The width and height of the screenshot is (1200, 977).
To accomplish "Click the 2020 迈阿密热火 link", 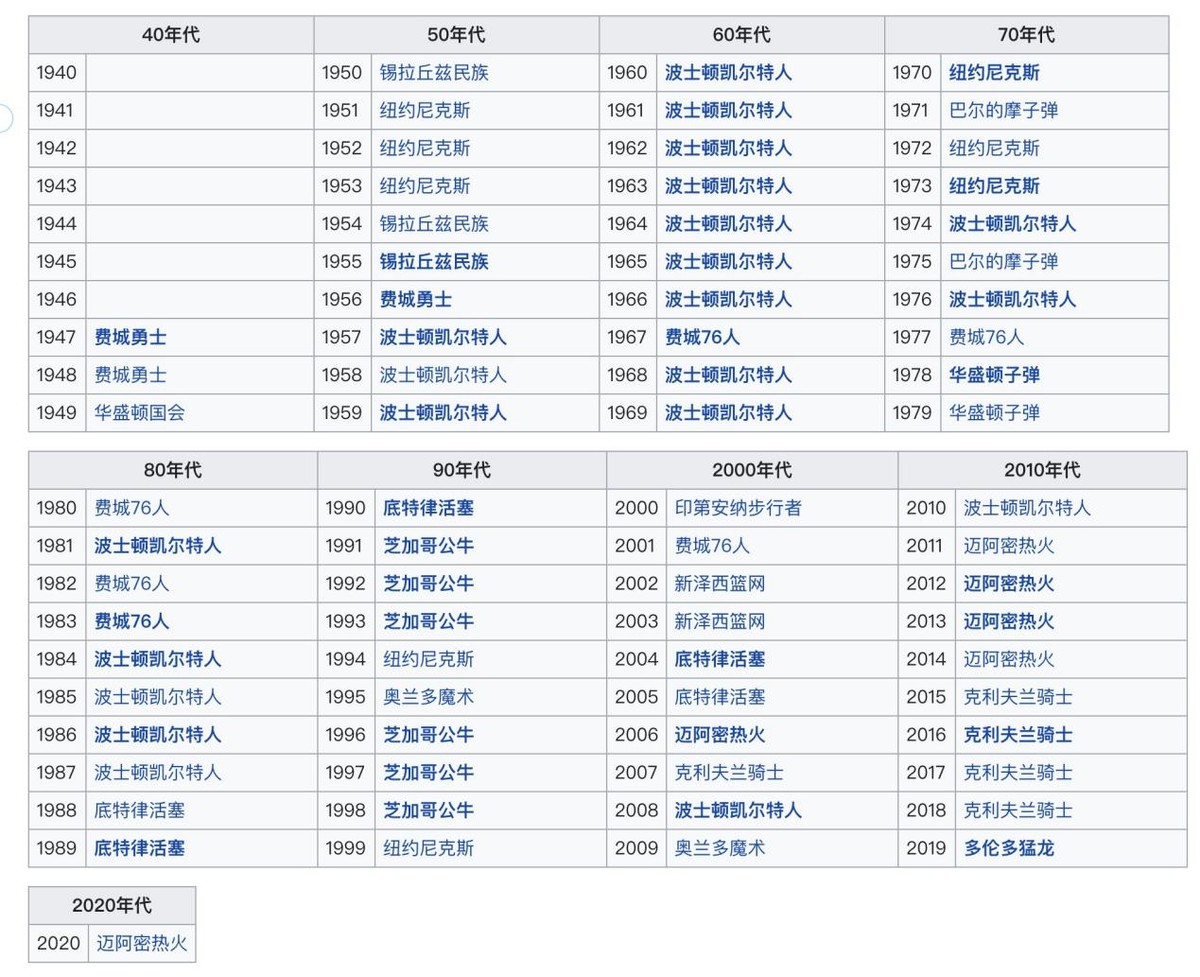I will pyautogui.click(x=142, y=943).
